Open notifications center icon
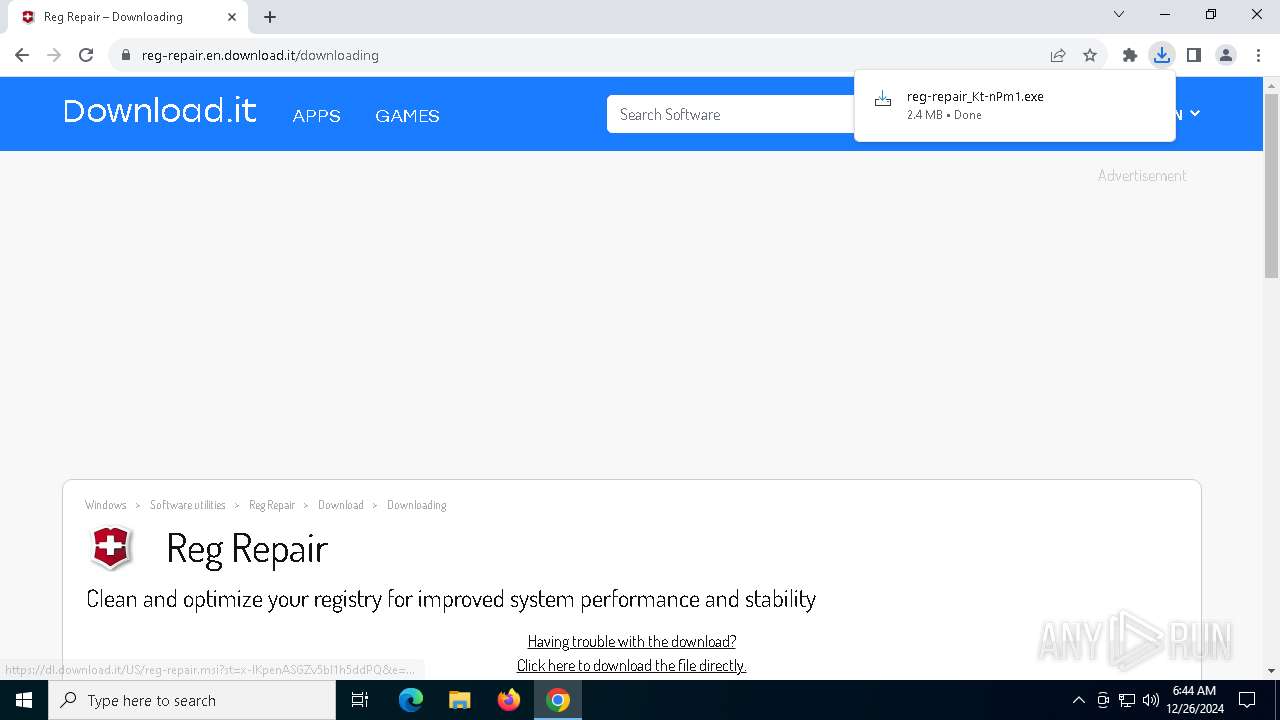 1247,700
